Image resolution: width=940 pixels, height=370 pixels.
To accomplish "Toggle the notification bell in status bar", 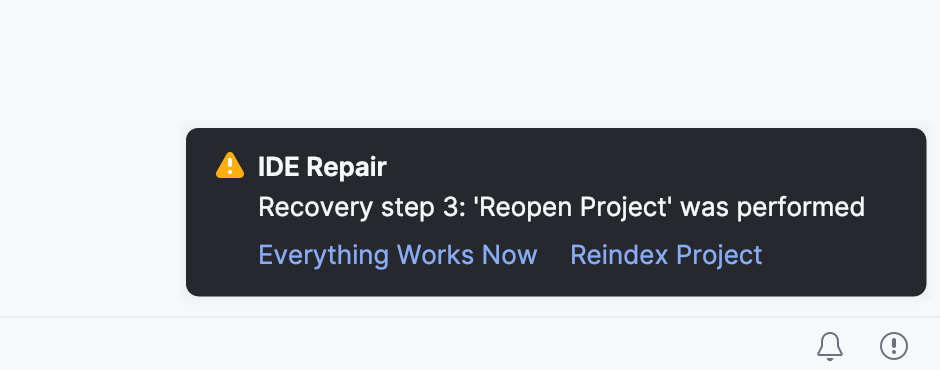I will point(830,346).
